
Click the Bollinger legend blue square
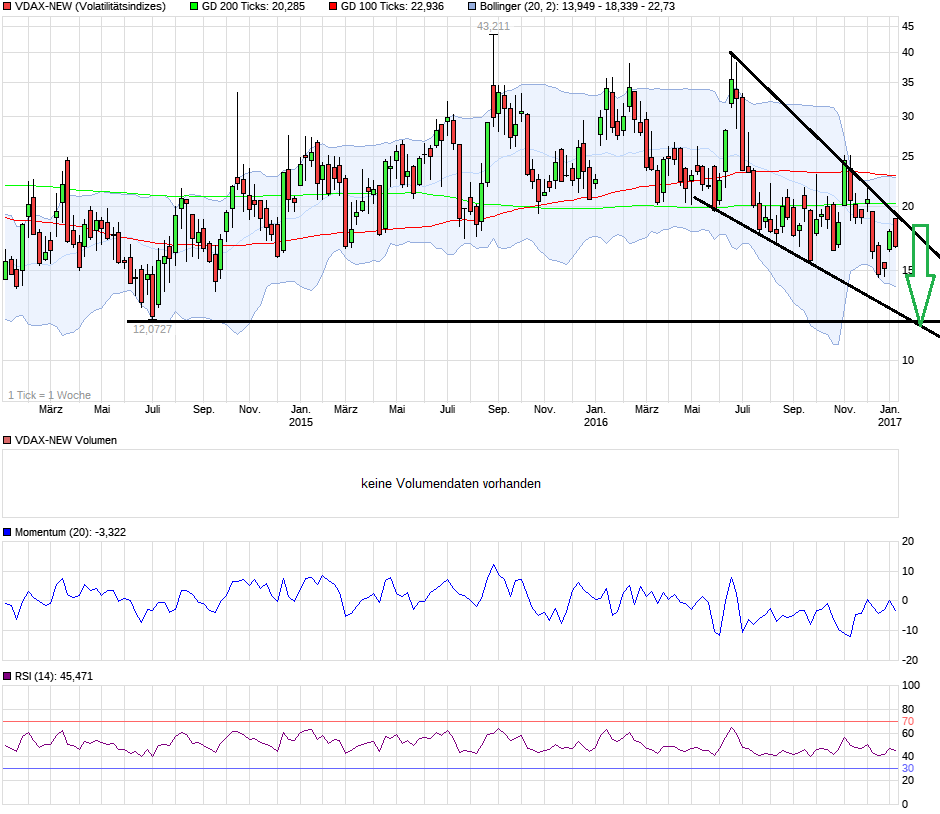[473, 7]
